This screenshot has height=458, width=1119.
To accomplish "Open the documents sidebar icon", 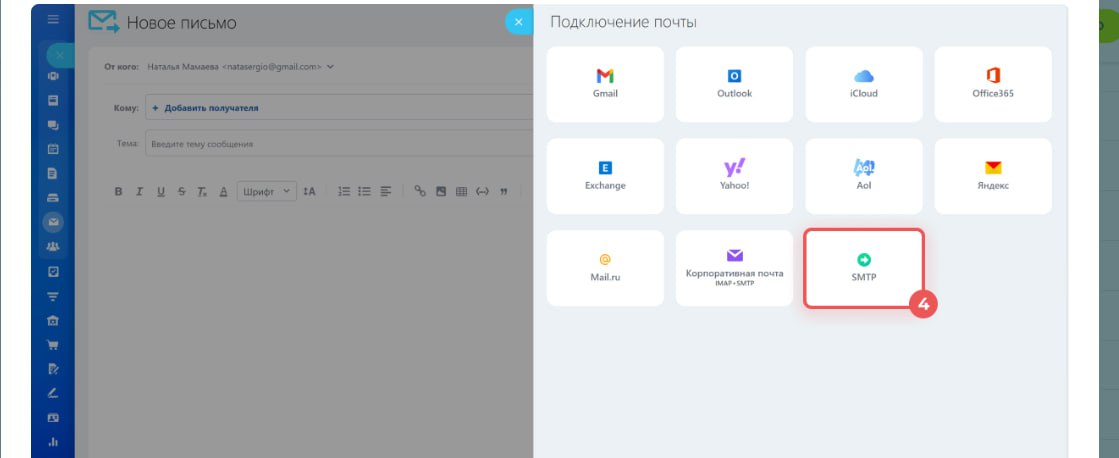I will pos(53,173).
